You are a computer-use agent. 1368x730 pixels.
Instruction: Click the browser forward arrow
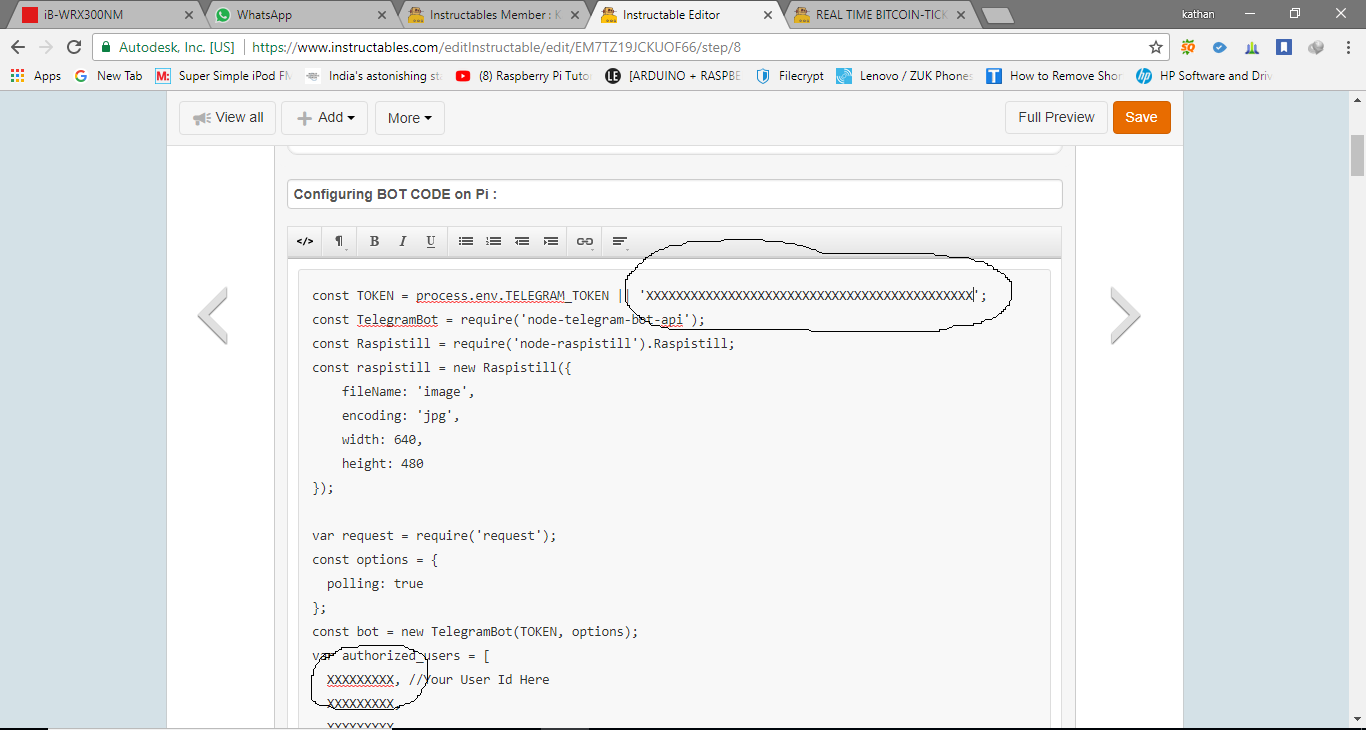[46, 47]
